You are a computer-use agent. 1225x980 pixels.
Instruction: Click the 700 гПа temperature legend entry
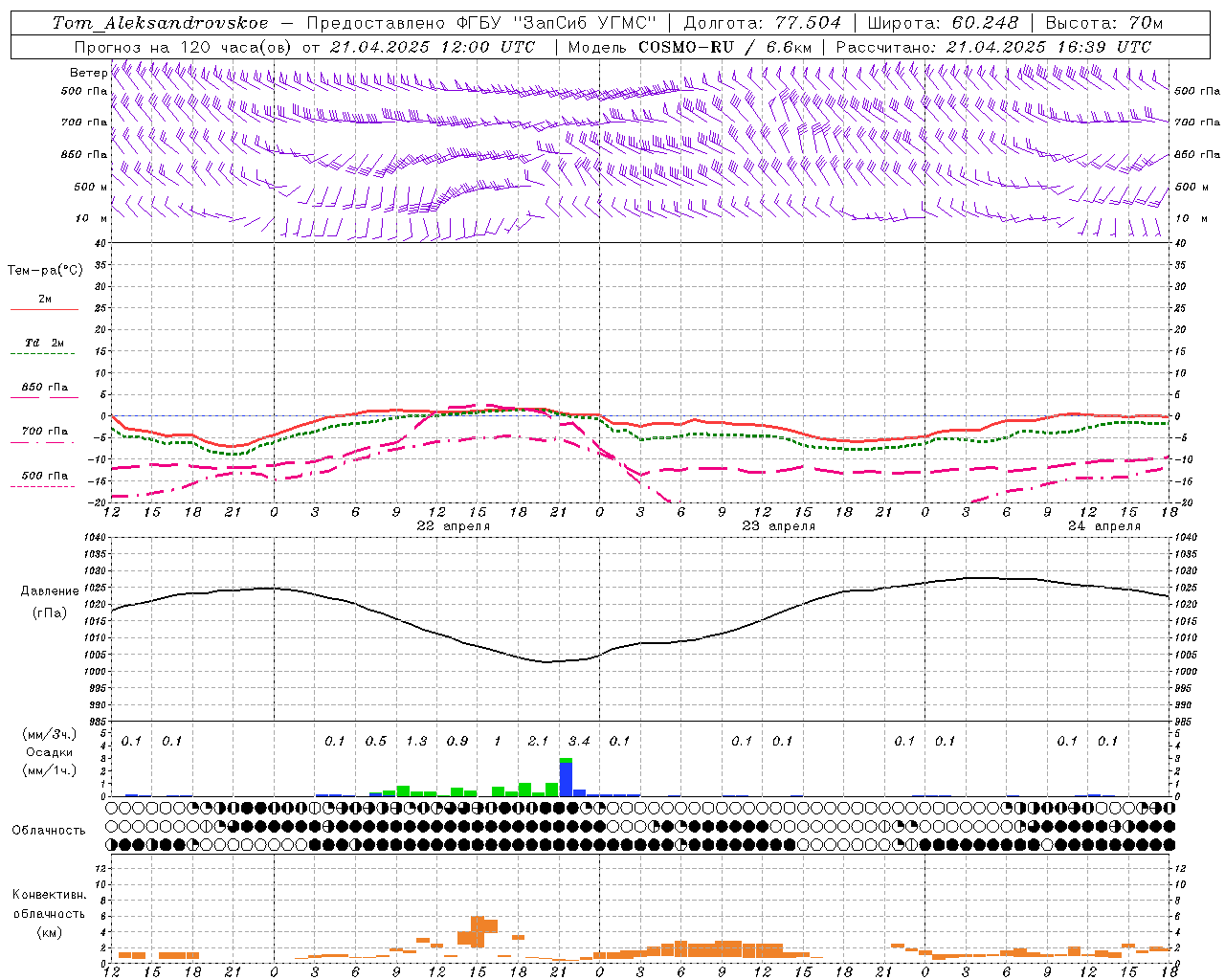pos(44,431)
